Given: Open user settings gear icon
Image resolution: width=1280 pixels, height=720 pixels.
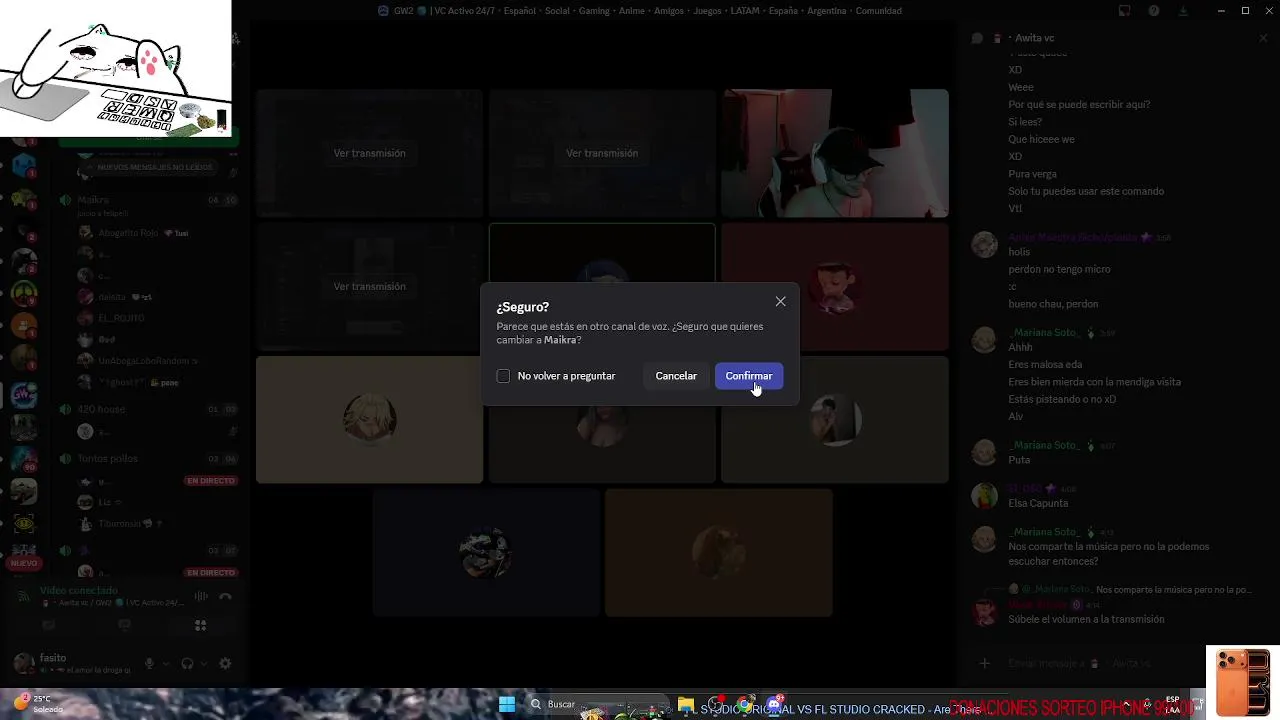Looking at the screenshot, I should pyautogui.click(x=225, y=663).
